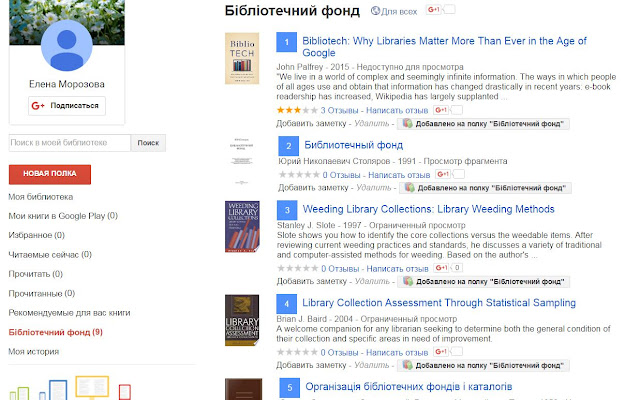This screenshot has height=400, width=640.
Task: Open 'Library Collection Assessment Through Statistical Sampling' link
Action: (439, 303)
